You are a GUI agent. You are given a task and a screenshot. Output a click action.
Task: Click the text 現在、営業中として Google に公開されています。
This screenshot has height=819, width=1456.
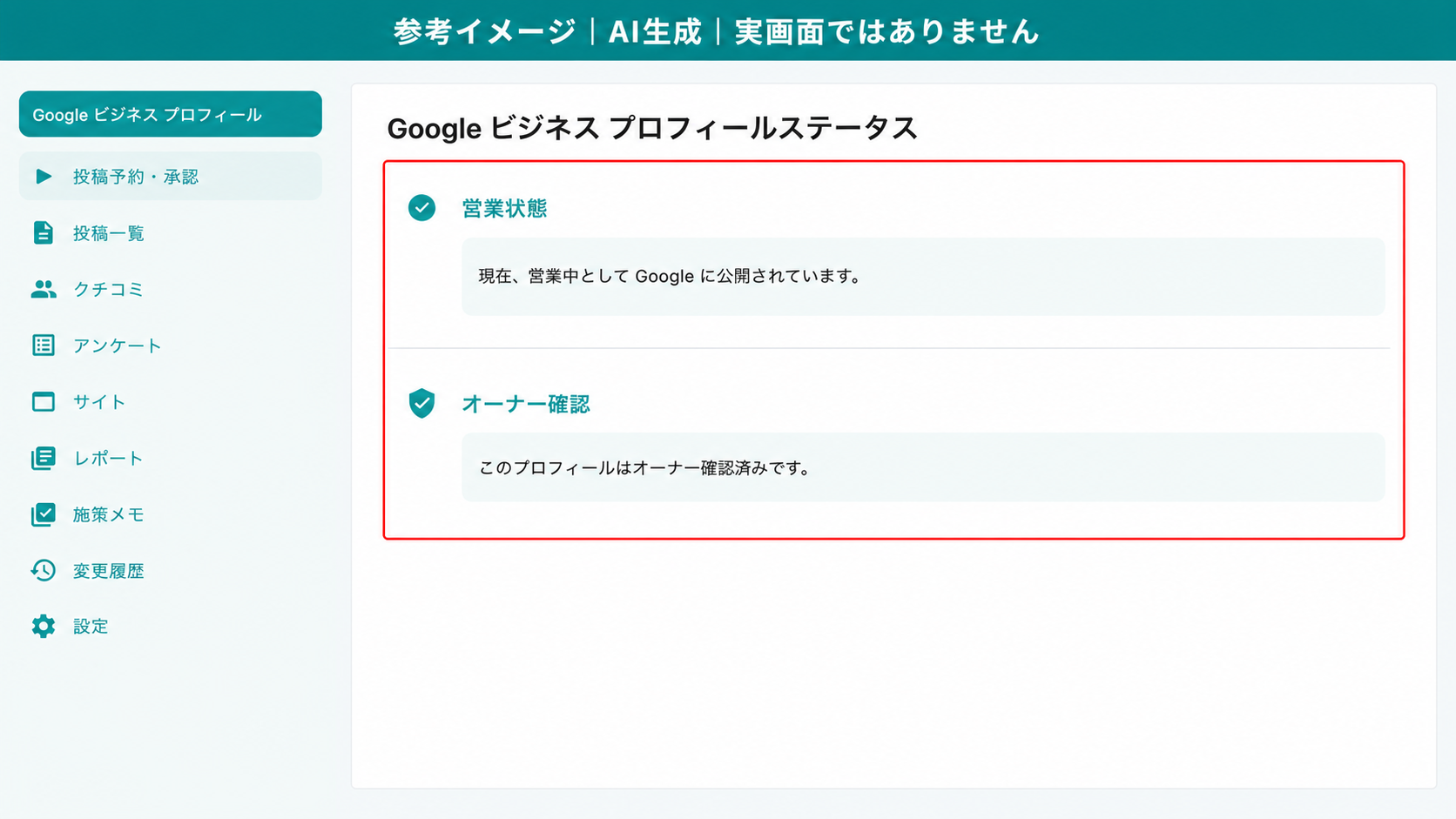[671, 276]
